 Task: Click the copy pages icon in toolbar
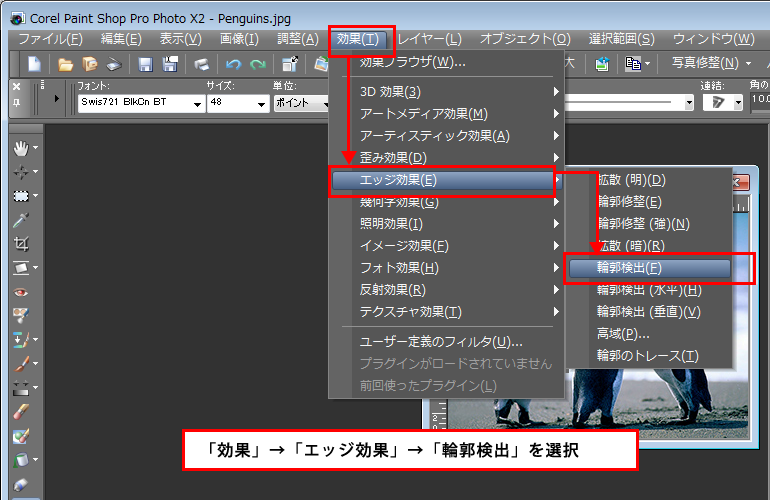(633, 63)
